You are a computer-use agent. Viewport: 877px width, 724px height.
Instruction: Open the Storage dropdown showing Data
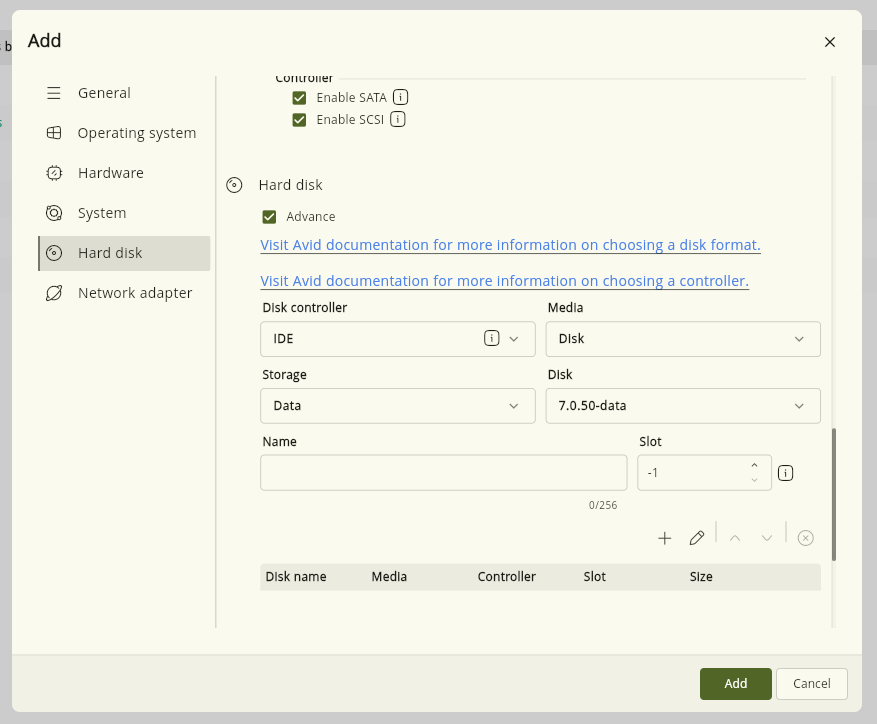click(x=398, y=406)
